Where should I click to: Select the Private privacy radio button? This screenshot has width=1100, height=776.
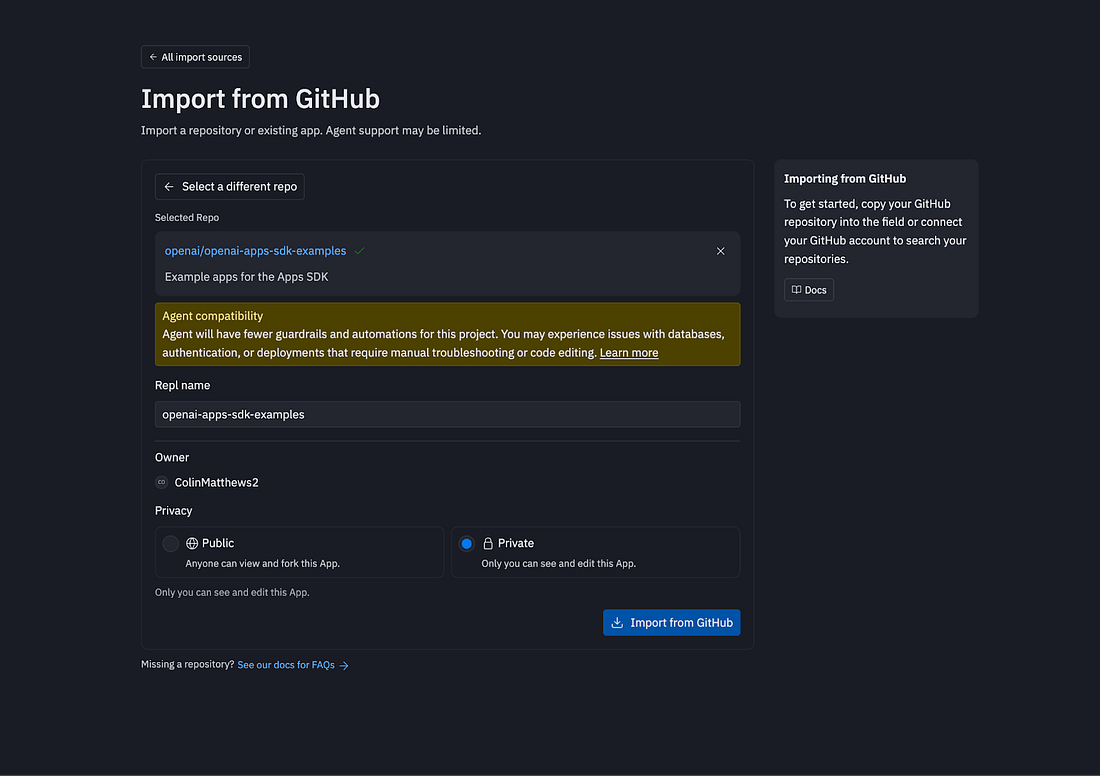click(x=466, y=543)
